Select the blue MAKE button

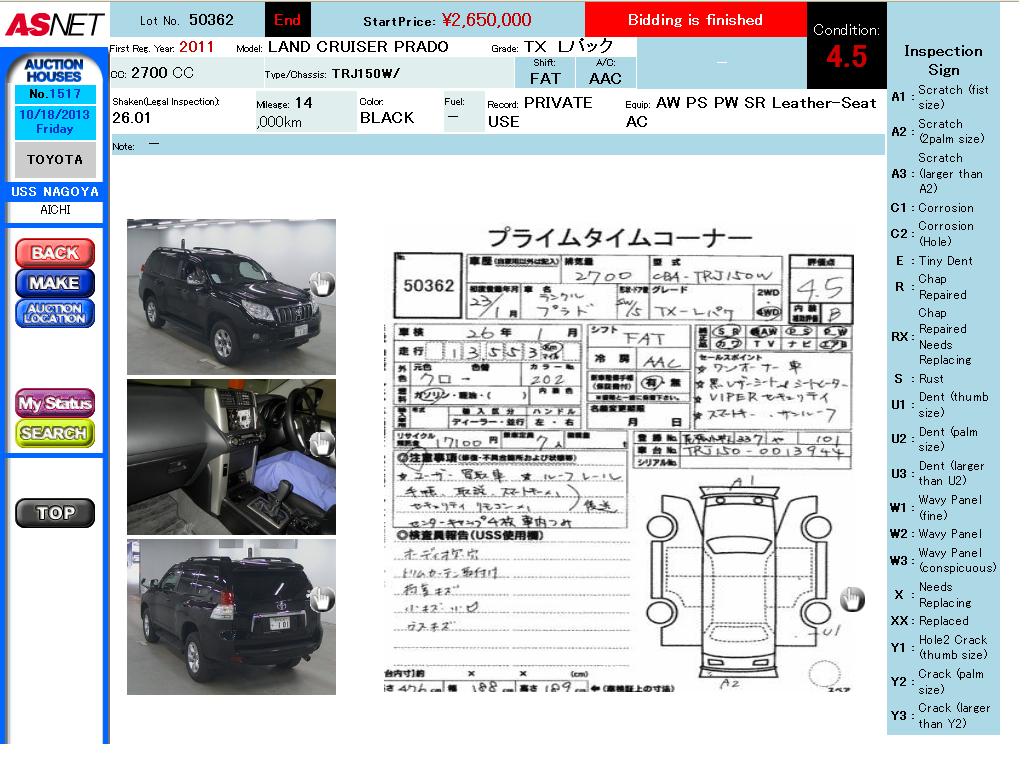(x=54, y=283)
